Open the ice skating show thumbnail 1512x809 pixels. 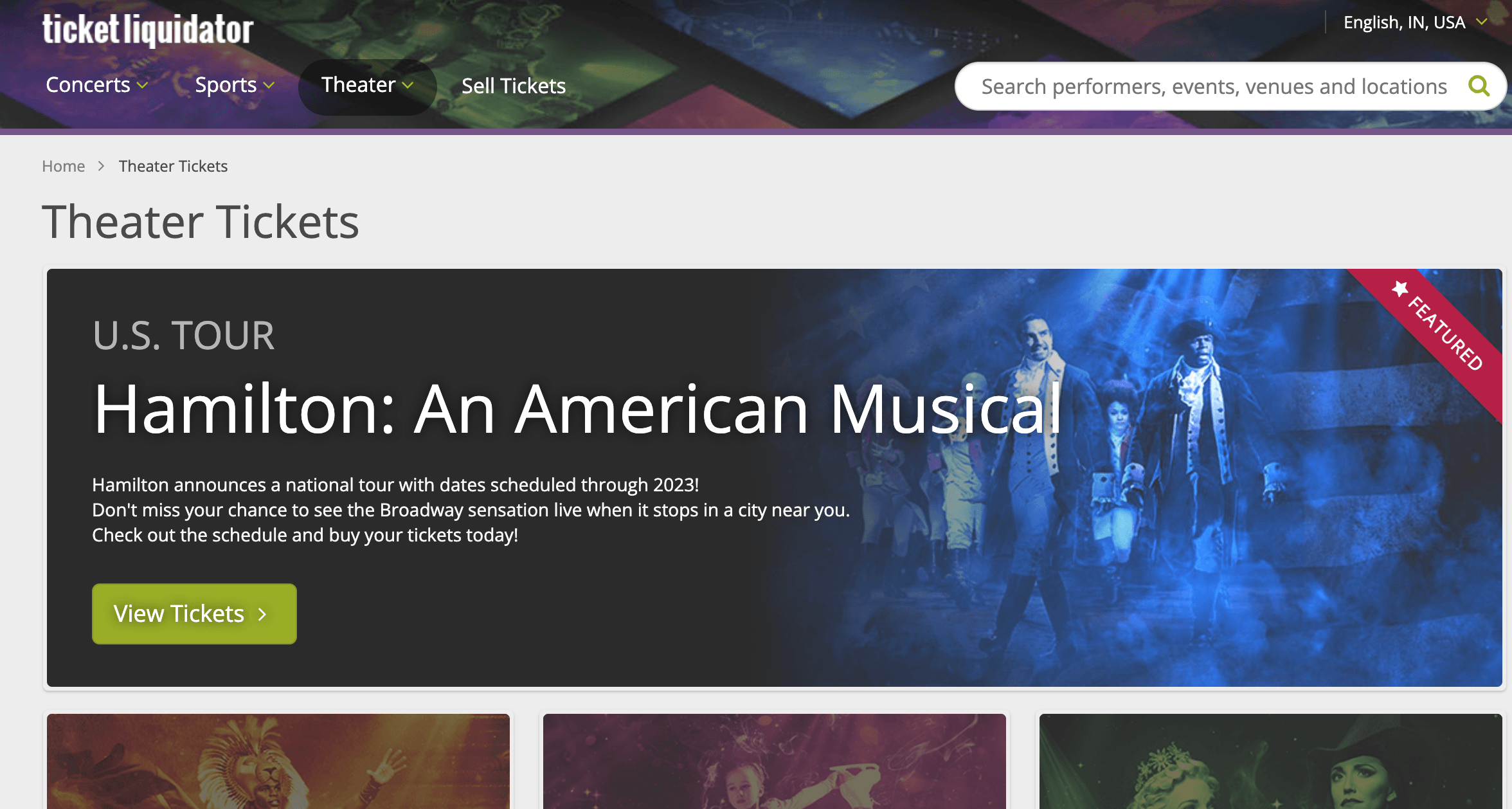[775, 761]
